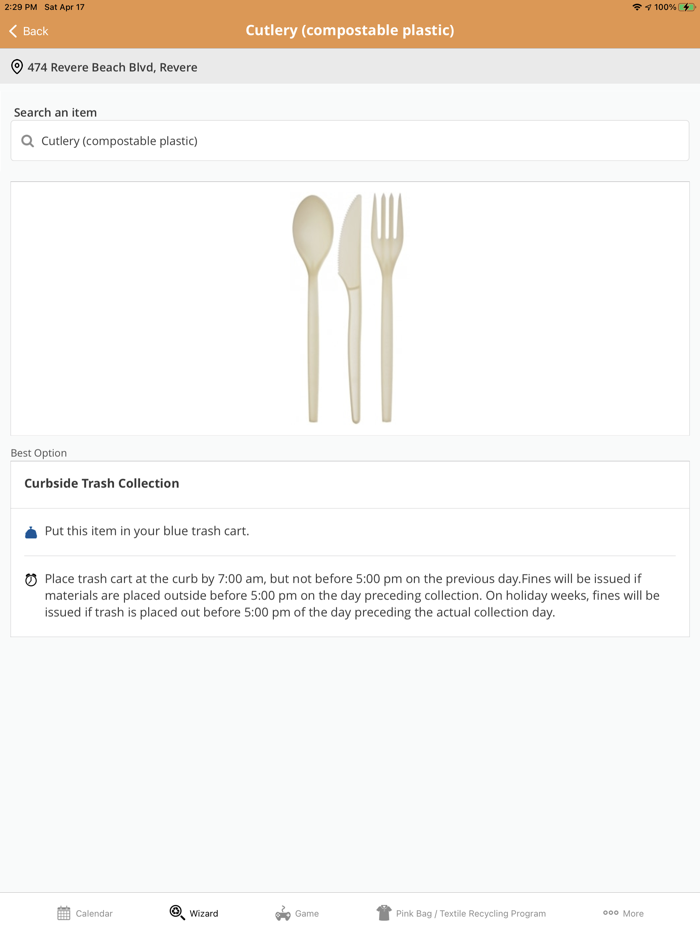Tap the Calendar icon in bottom bar
The height and width of the screenshot is (934, 700).
(x=64, y=913)
